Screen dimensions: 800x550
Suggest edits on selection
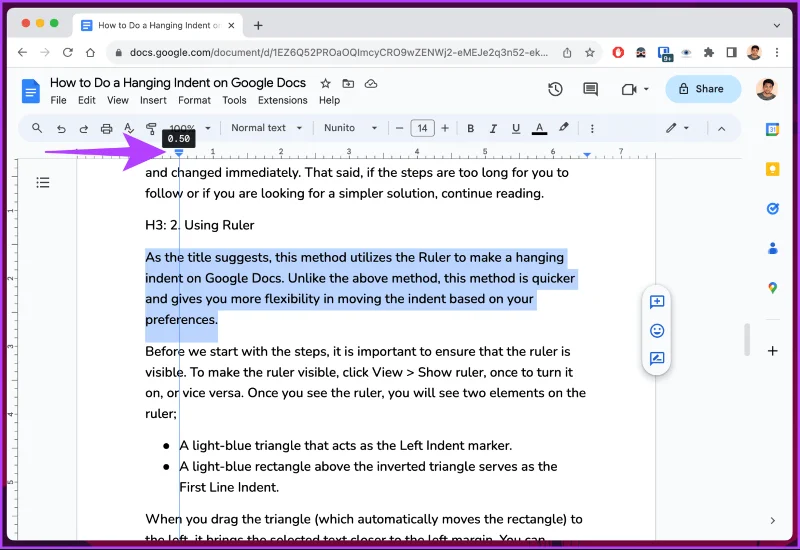657,359
